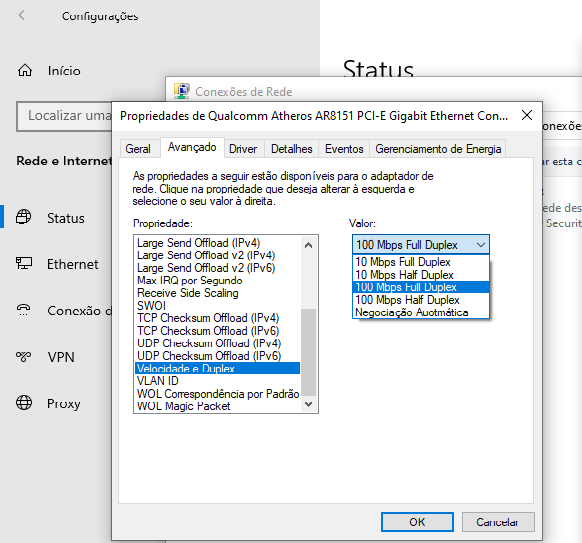Confirm changes with the OK button
The width and height of the screenshot is (582, 543).
417,522
